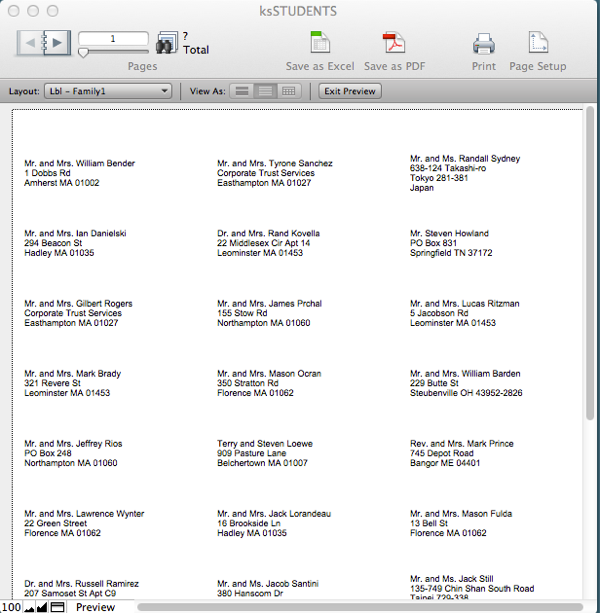600x613 pixels.
Task: Zoom in using the large mountains icon
Action: pos(42,607)
